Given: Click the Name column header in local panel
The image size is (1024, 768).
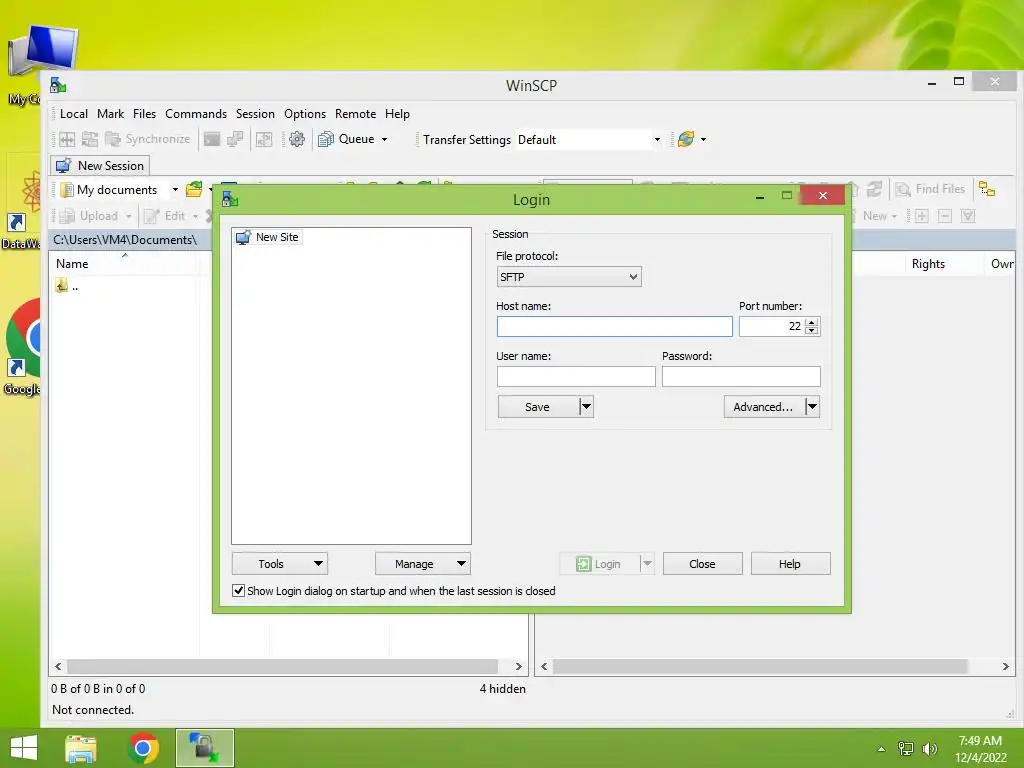Looking at the screenshot, I should click(x=124, y=264).
